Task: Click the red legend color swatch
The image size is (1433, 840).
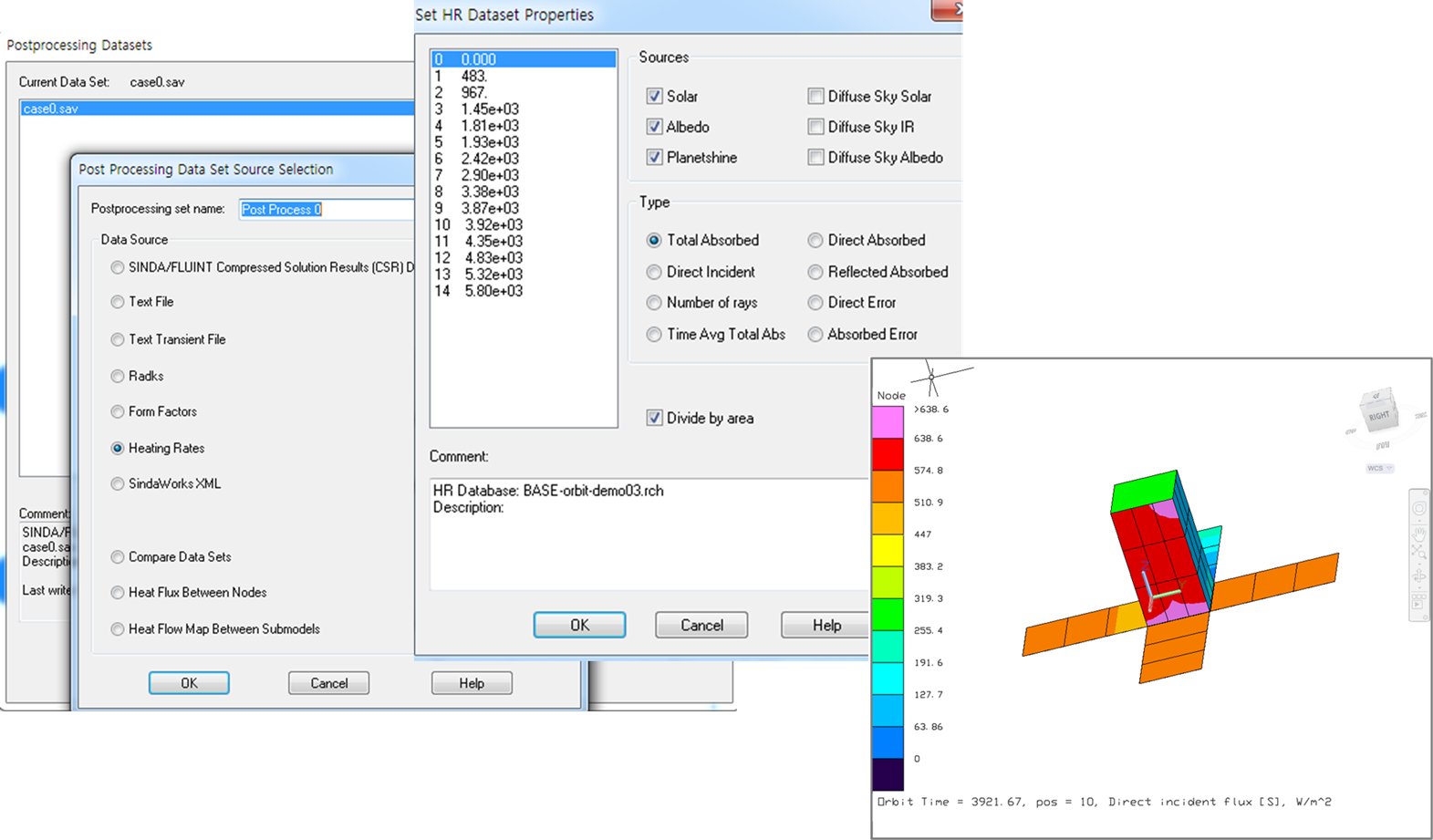Action: click(x=888, y=454)
